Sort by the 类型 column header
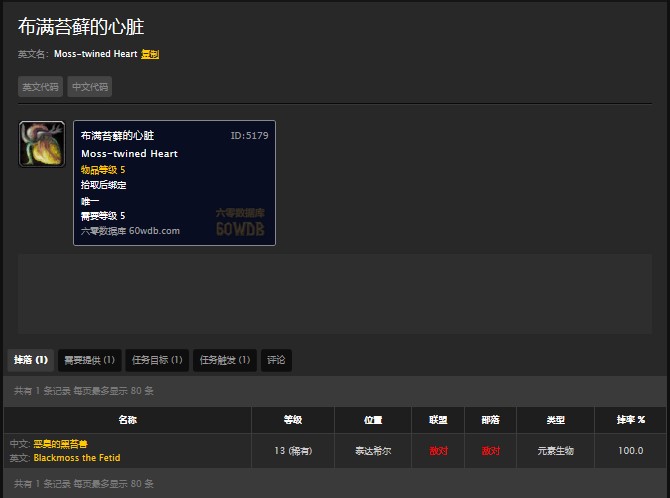The image size is (670, 498). [x=555, y=420]
